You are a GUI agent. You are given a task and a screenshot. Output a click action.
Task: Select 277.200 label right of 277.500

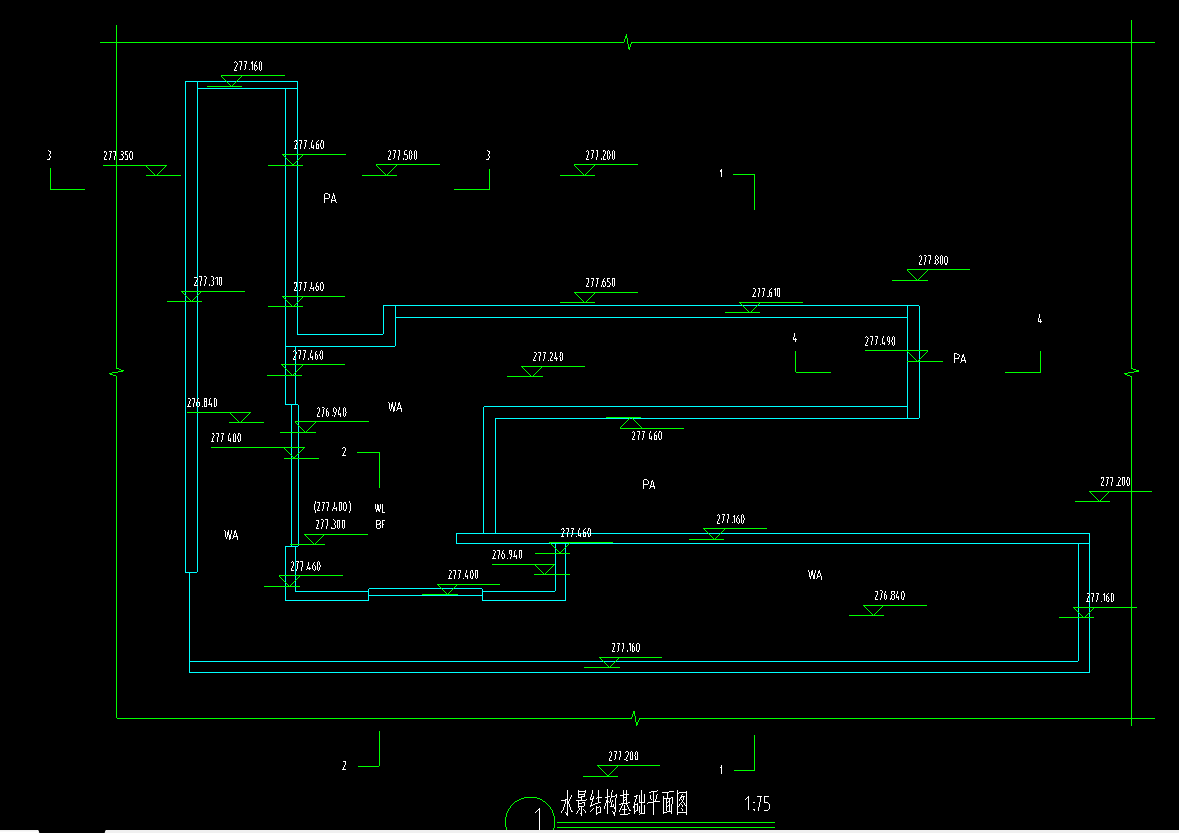pyautogui.click(x=600, y=155)
